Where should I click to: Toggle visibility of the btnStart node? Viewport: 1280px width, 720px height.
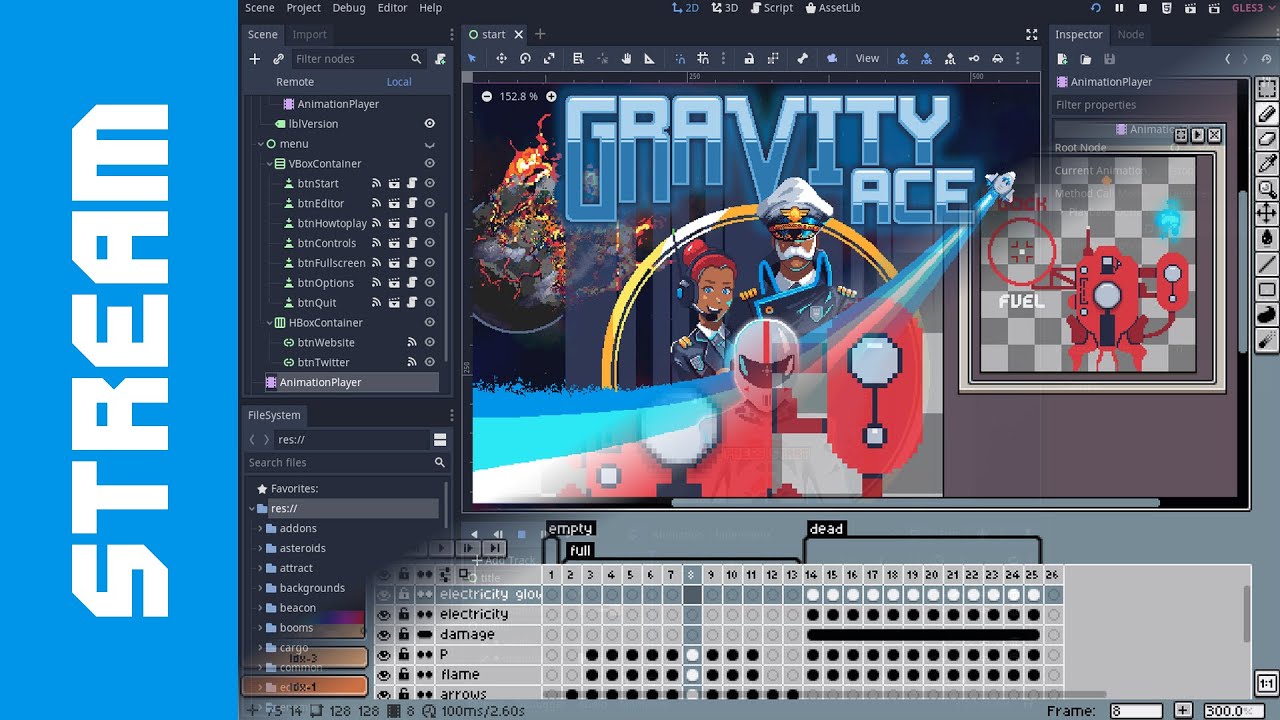coord(430,184)
